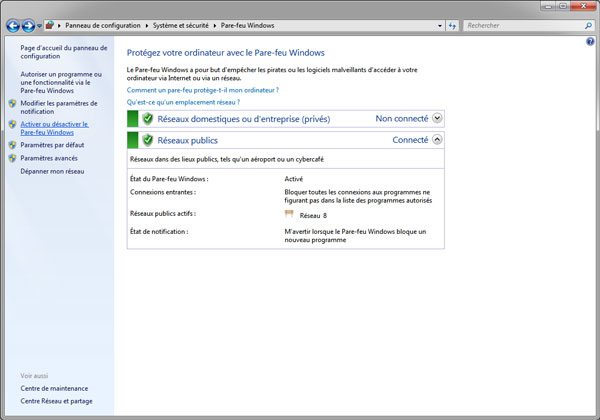This screenshot has width=600, height=420.
Task: Click the 'Réseaux publics' header title
Action: pyautogui.click(x=188, y=140)
